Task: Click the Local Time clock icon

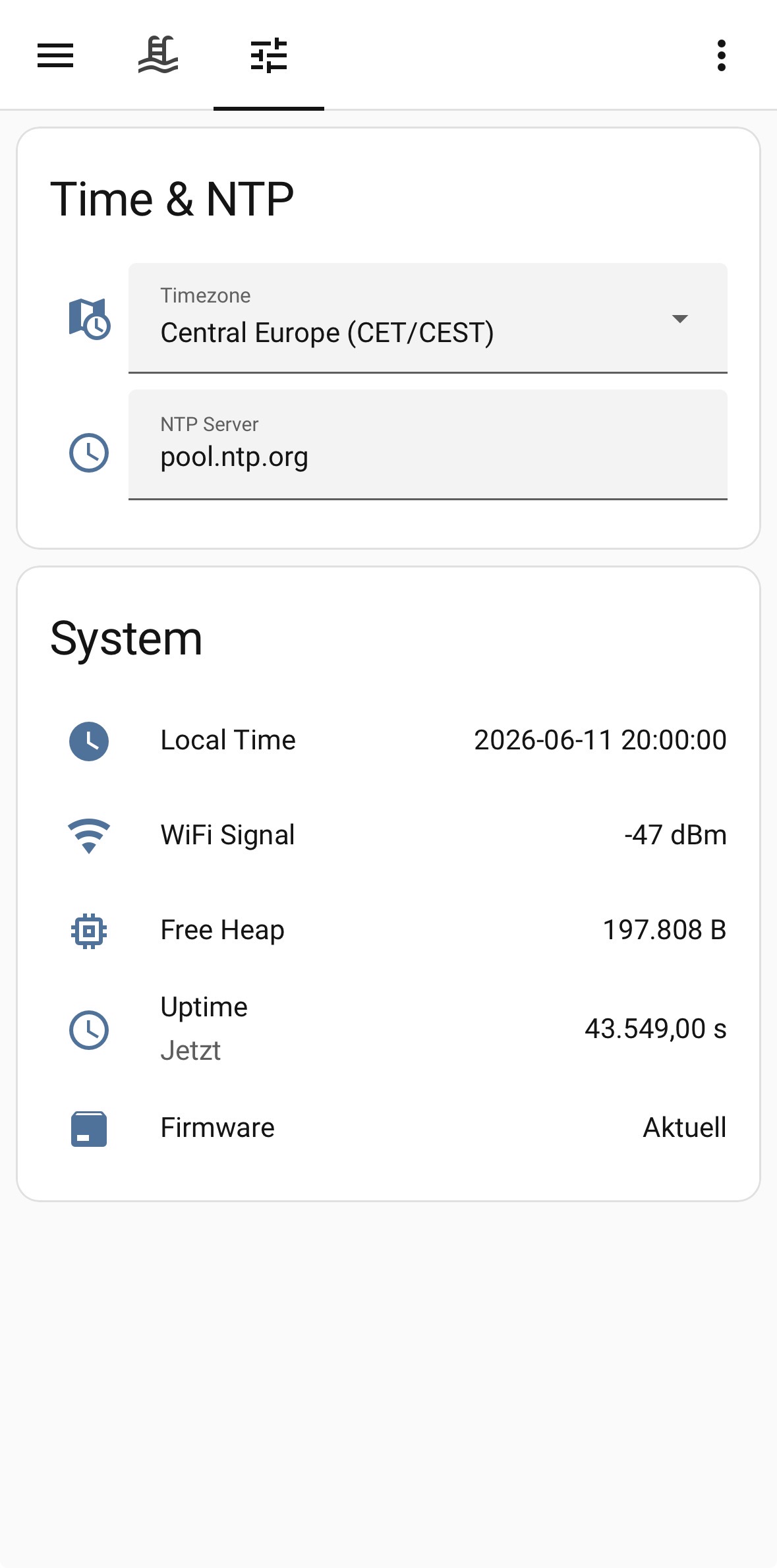Action: pos(89,741)
